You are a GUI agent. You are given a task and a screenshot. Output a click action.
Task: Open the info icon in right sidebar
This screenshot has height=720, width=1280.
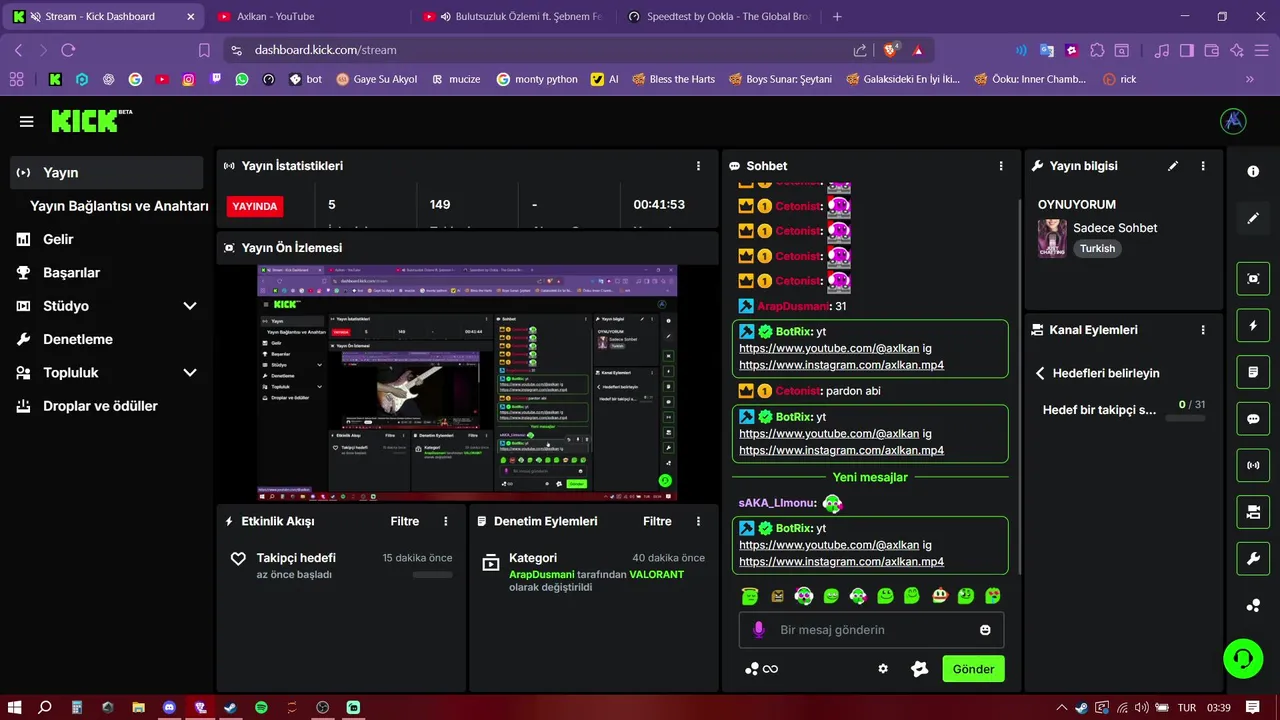click(x=1253, y=172)
